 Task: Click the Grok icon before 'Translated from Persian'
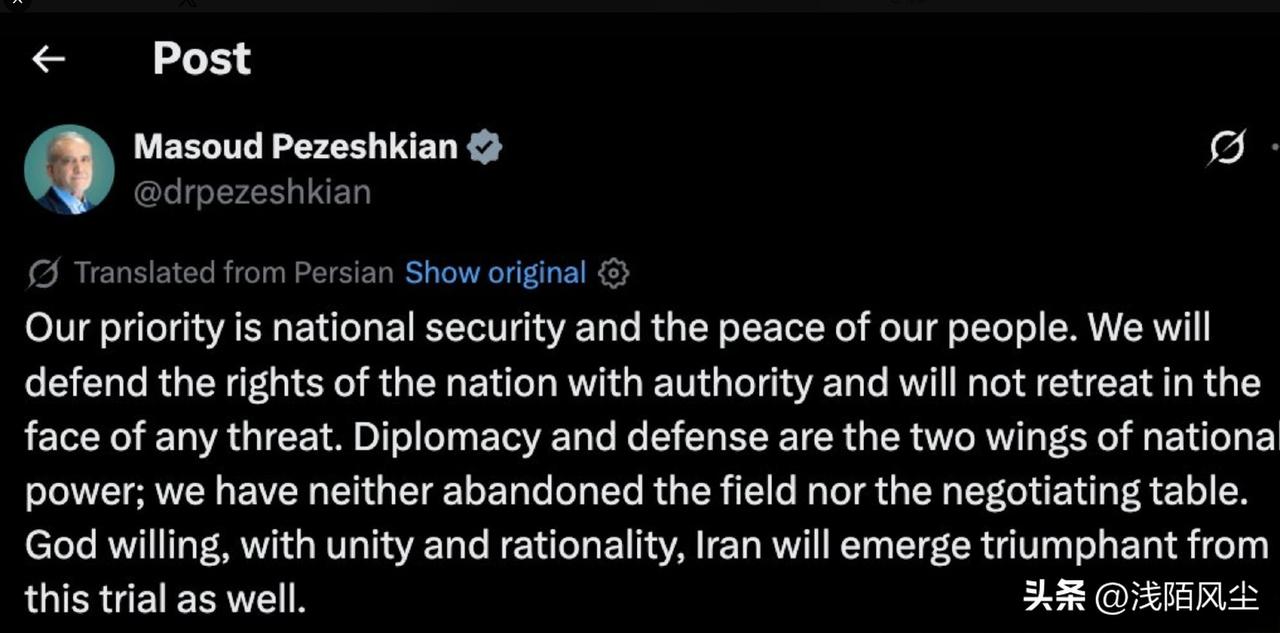click(43, 273)
